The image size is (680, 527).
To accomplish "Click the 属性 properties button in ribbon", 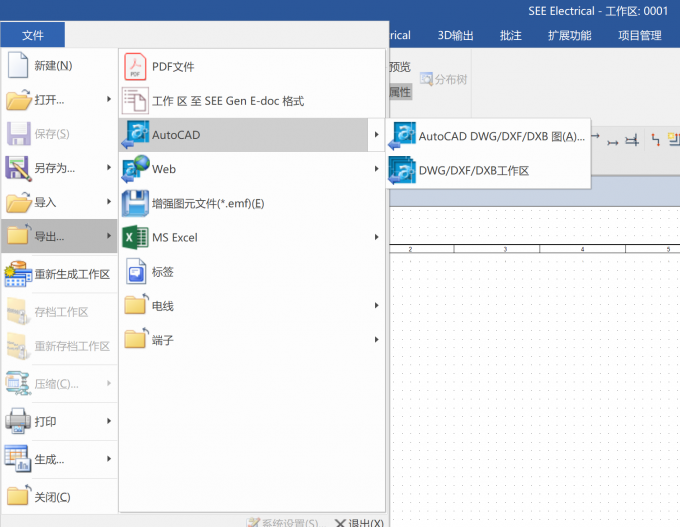I will coord(400,92).
